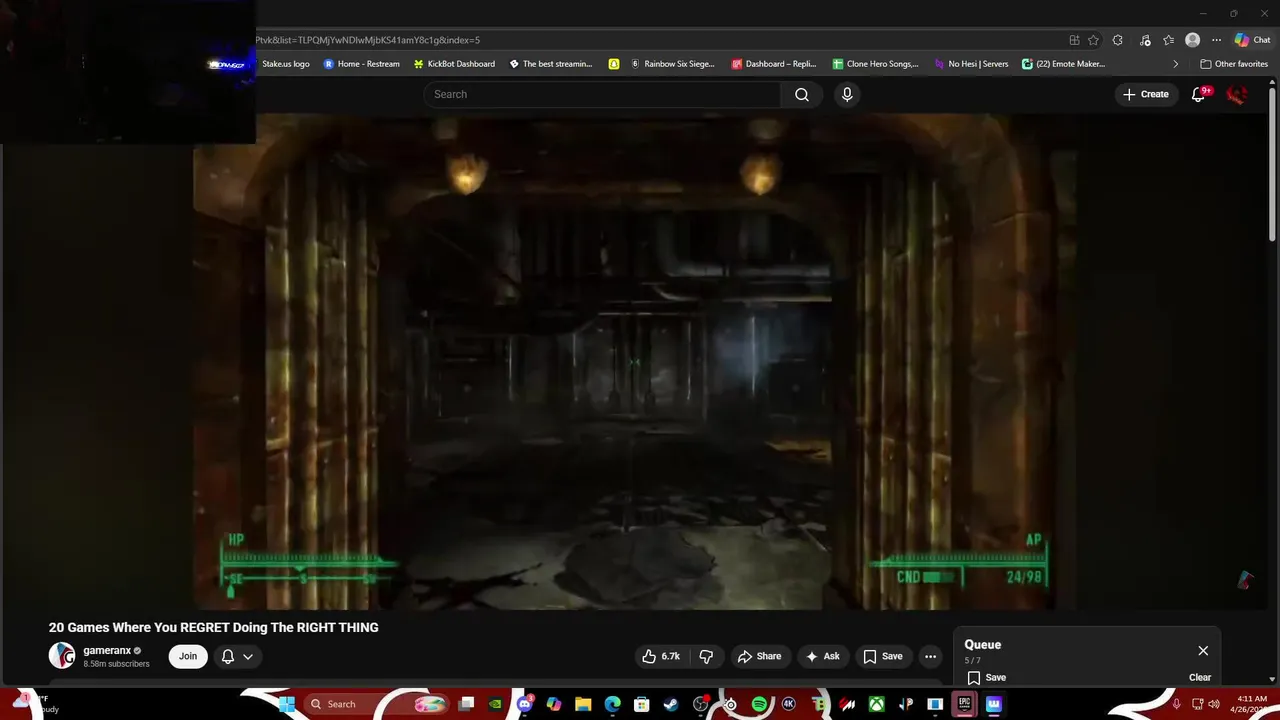This screenshot has height=720, width=1280.
Task: Open the system tray volume icon
Action: coord(1213,704)
